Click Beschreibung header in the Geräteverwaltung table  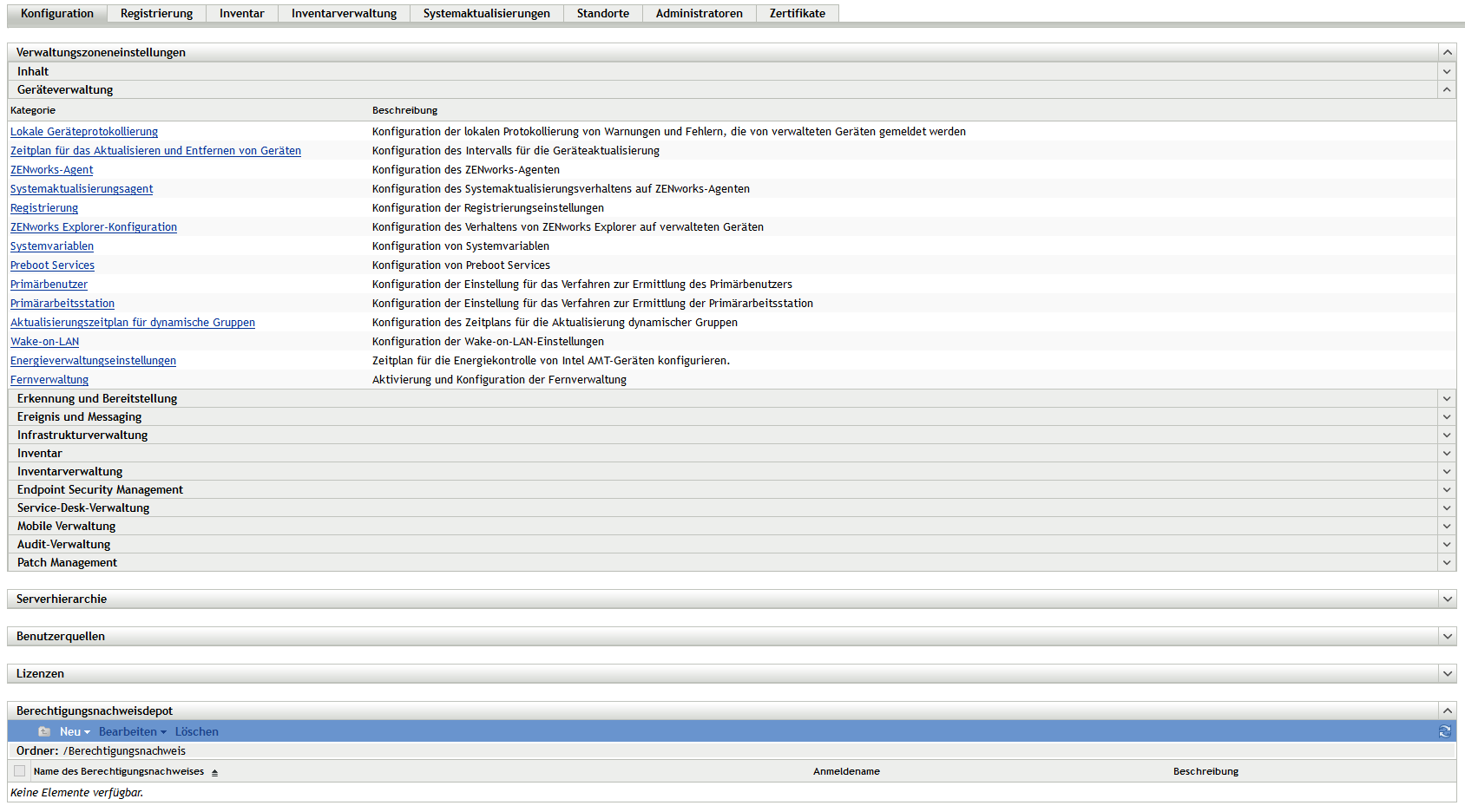point(405,110)
